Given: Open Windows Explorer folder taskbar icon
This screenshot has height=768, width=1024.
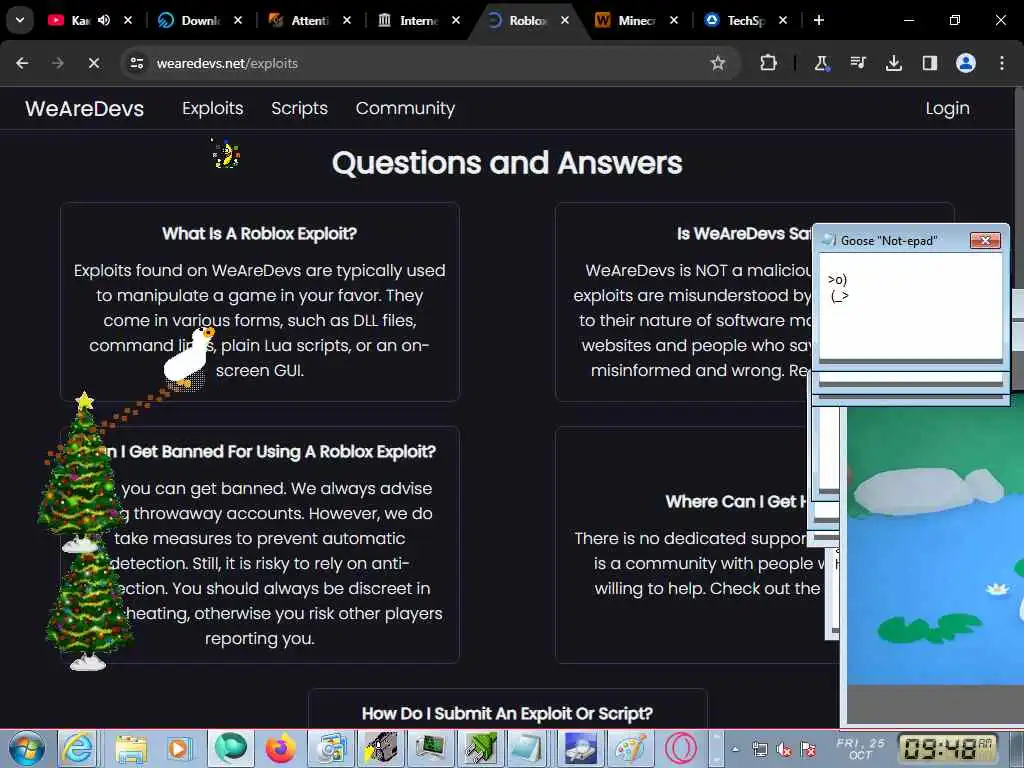Looking at the screenshot, I should click(x=131, y=748).
